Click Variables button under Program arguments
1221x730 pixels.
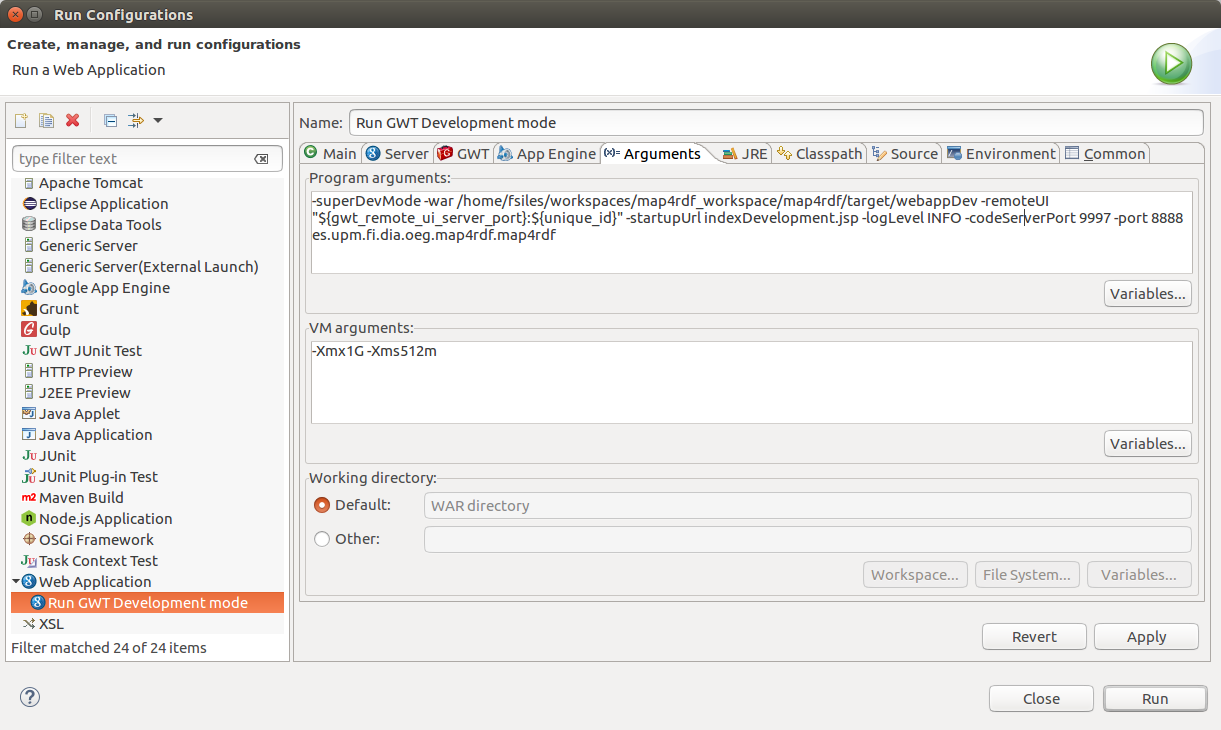tap(1148, 293)
